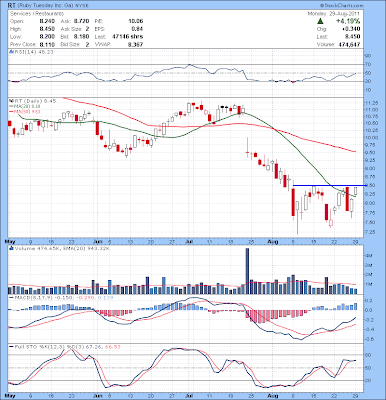This screenshot has width=386, height=400.
Task: Click the 11.25 price axis label
Action: pyautogui.click(x=373, y=103)
